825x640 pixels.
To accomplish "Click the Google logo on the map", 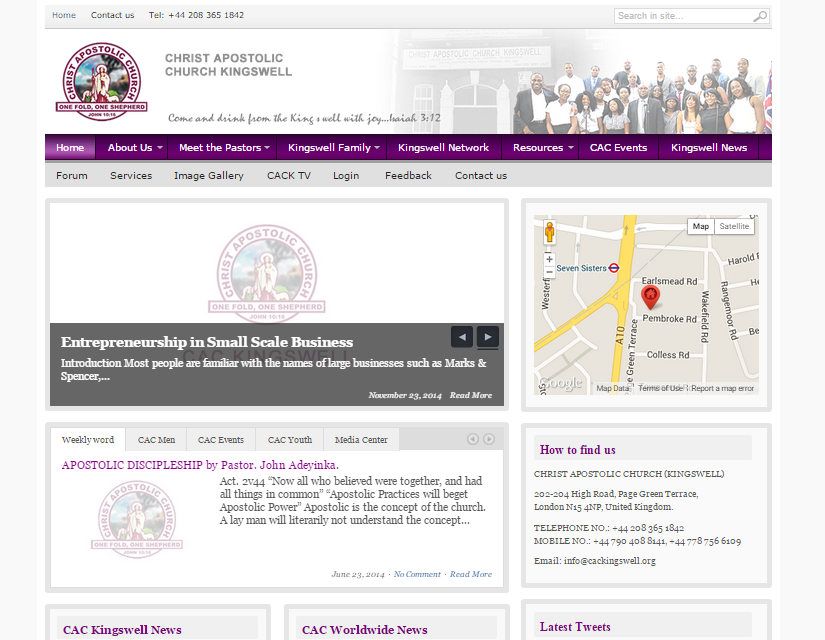I will pyautogui.click(x=561, y=383).
